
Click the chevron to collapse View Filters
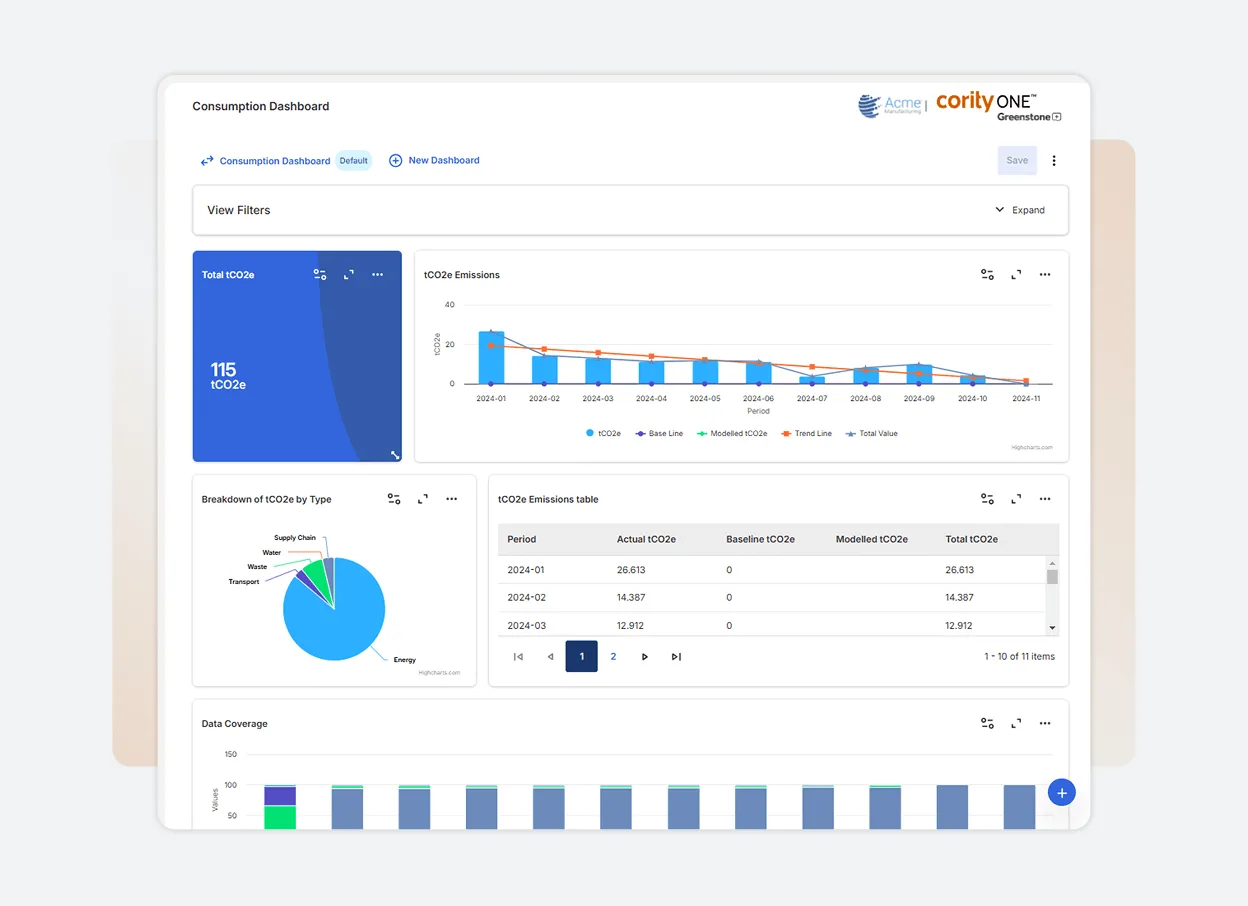tap(999, 210)
